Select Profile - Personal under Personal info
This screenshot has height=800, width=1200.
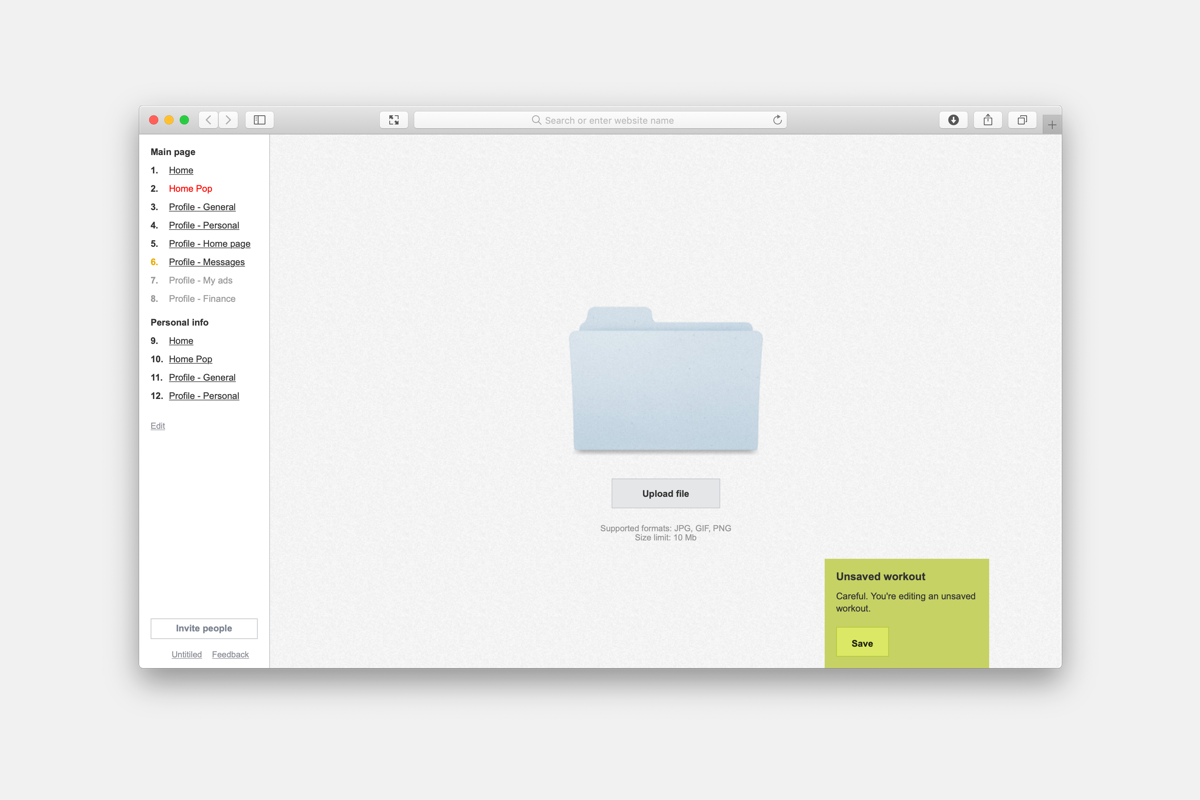point(204,396)
